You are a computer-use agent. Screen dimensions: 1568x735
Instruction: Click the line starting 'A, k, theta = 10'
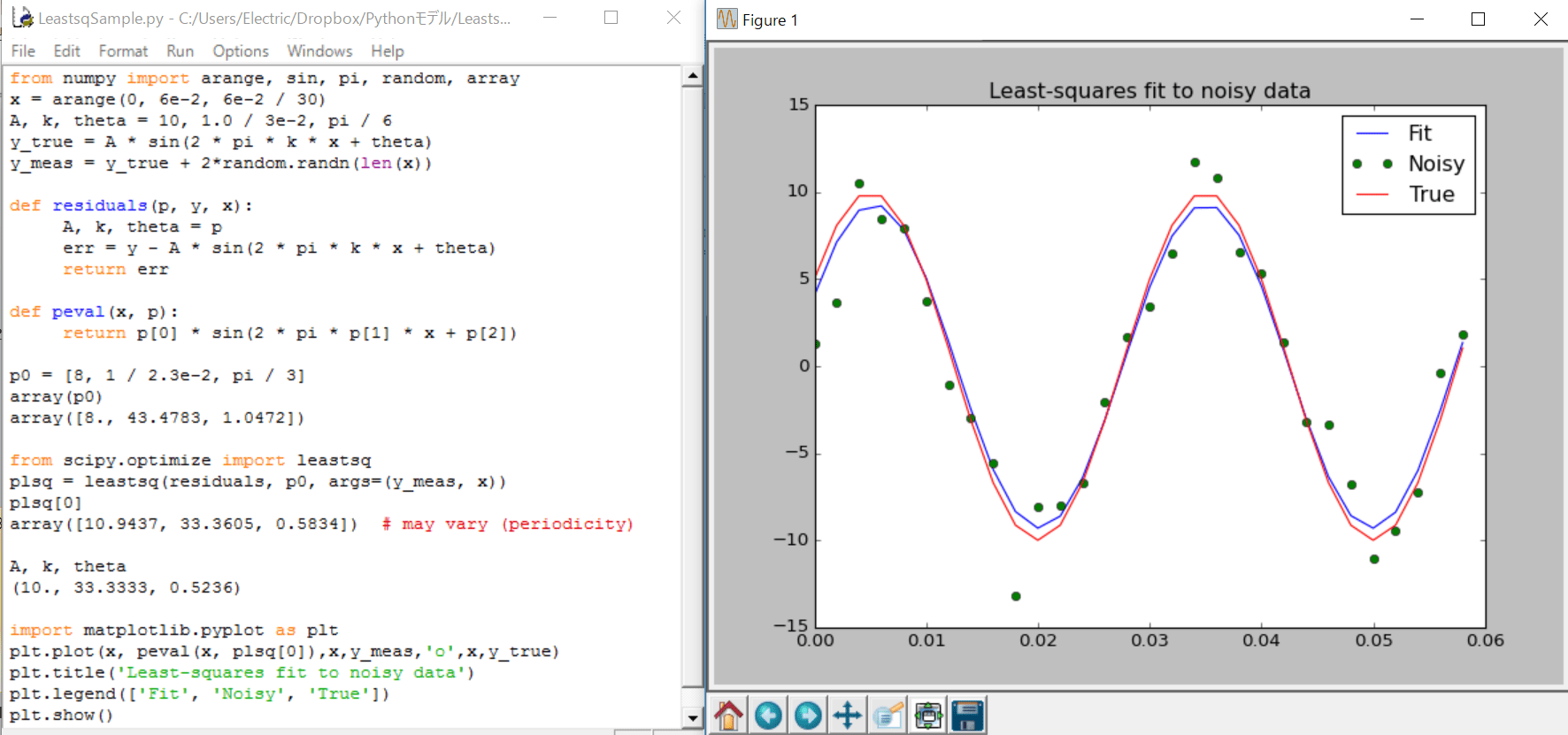[x=201, y=121]
